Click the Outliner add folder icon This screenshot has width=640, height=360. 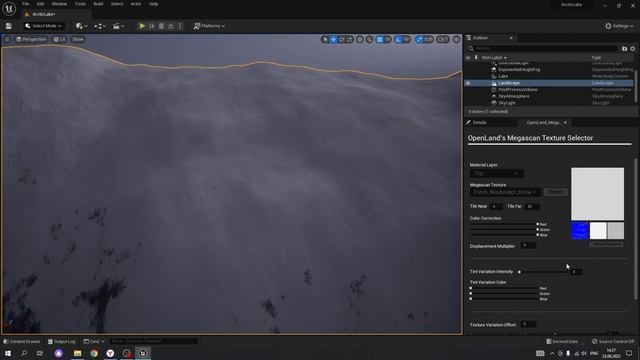(624, 49)
